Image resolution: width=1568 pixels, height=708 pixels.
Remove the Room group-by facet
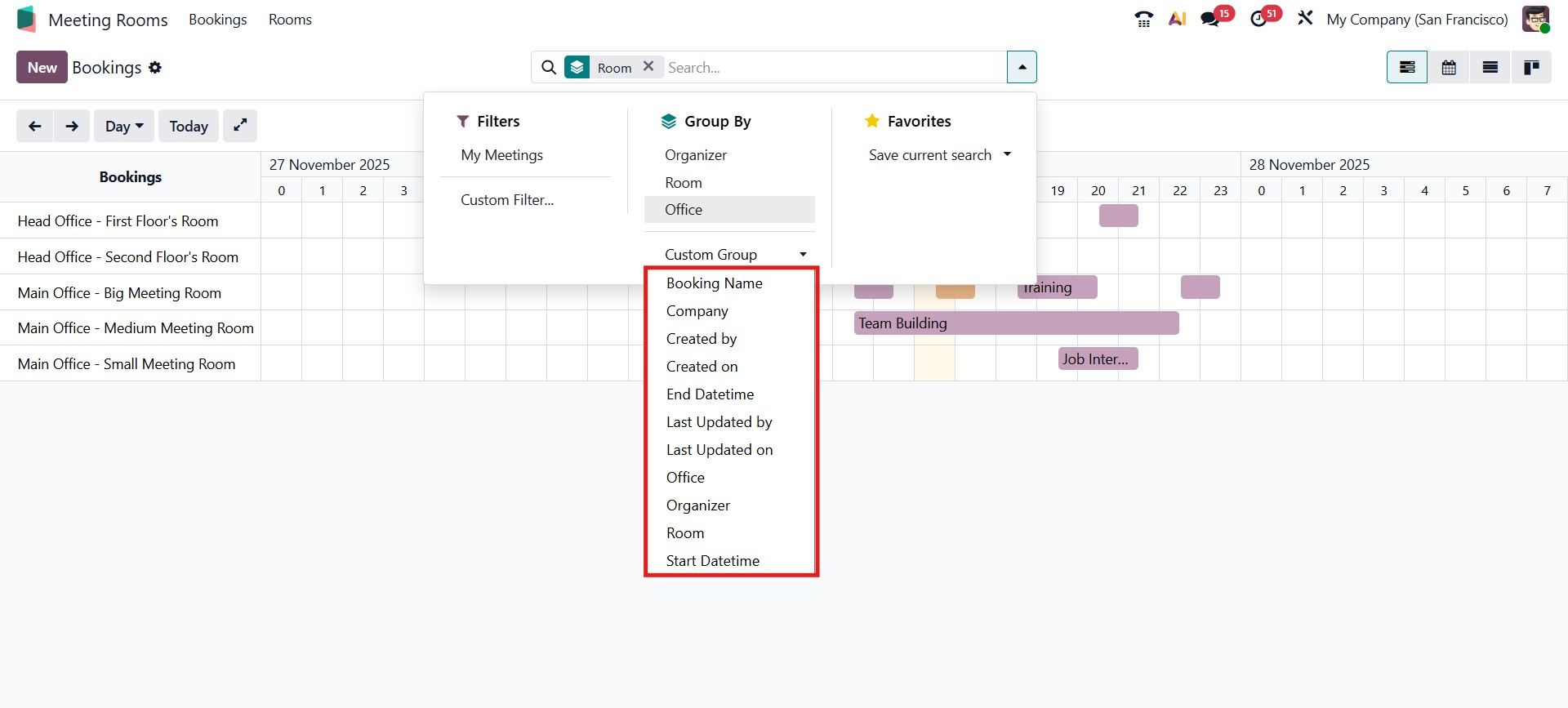point(648,66)
